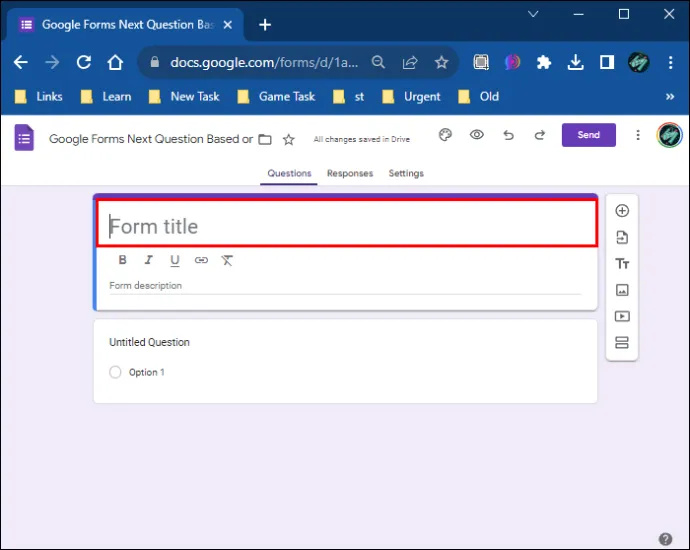Open the Customize theme palette icon
Viewport: 690px width, 550px height.
click(445, 135)
